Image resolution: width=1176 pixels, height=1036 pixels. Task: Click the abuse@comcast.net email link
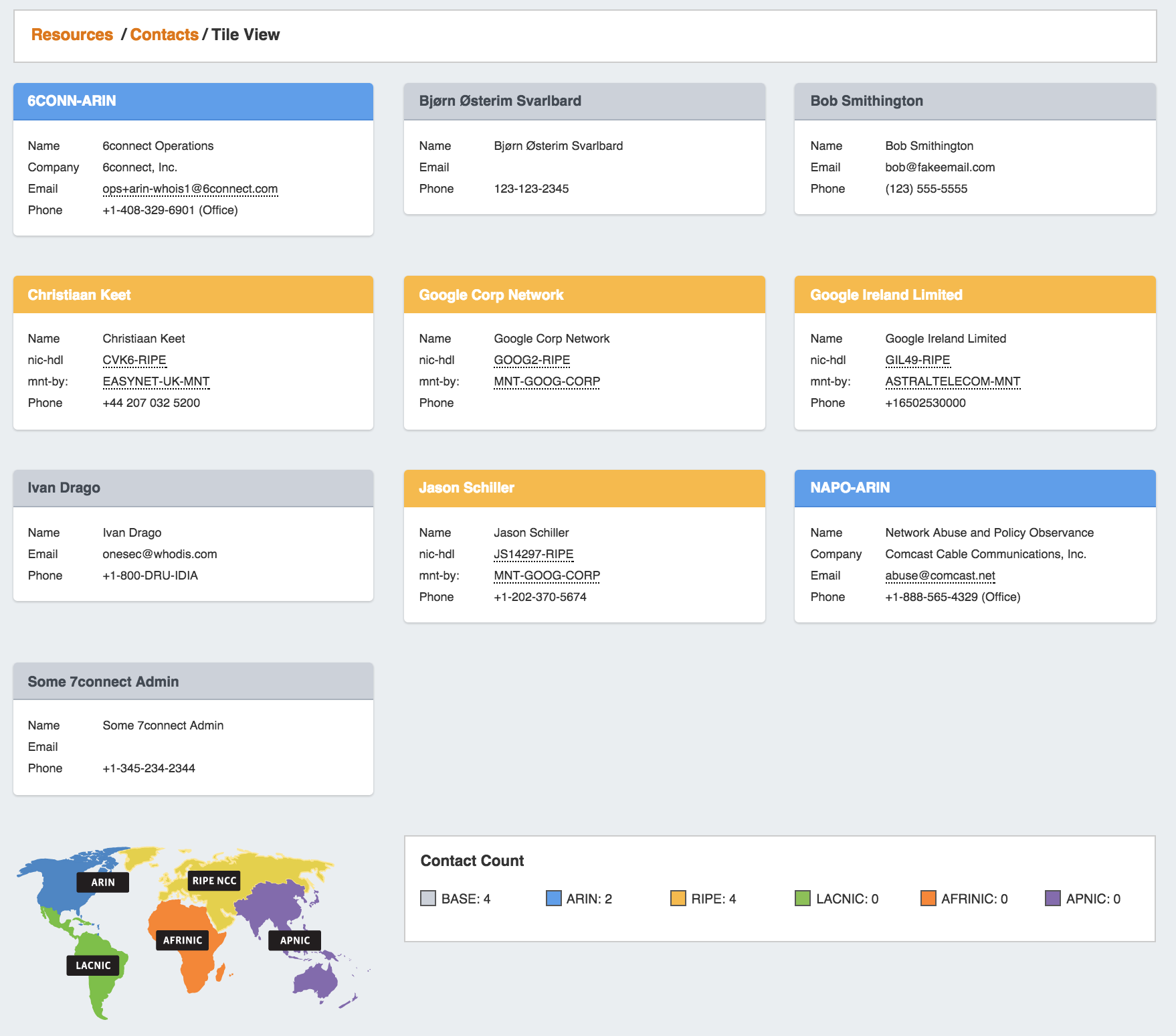[939, 576]
